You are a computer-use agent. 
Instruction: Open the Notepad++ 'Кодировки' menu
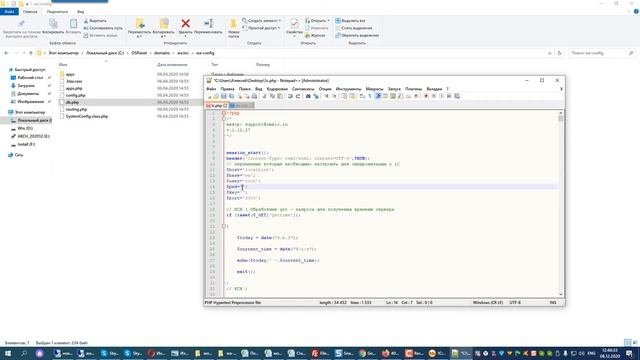277,89
